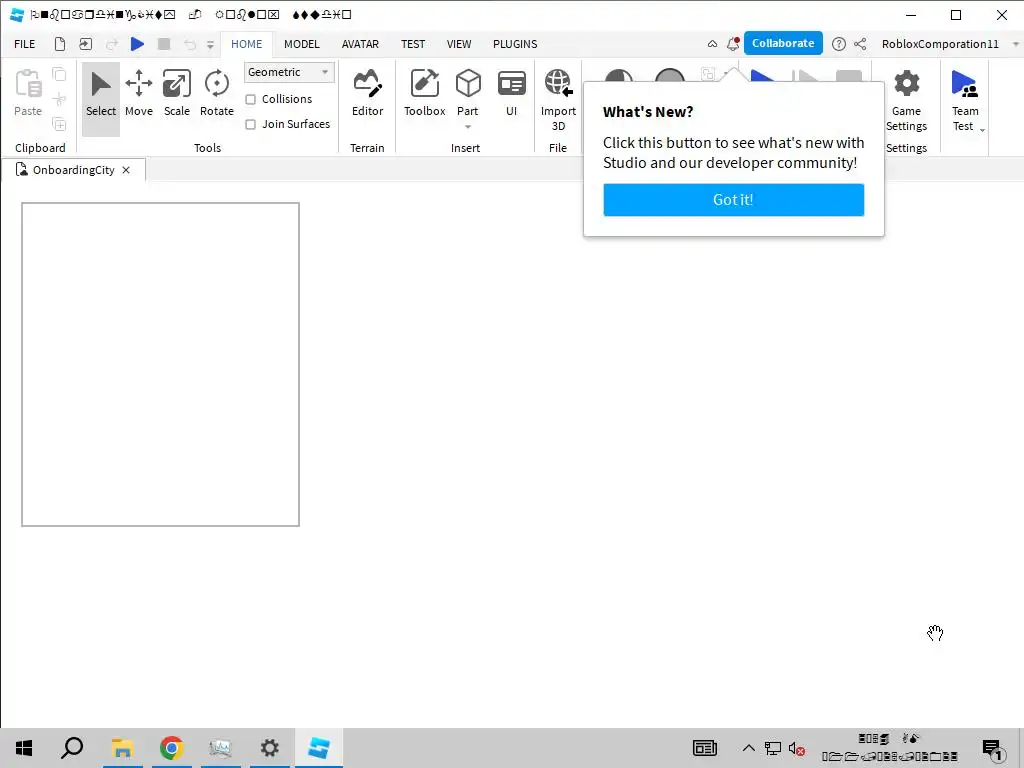Show hidden system tray icons
This screenshot has width=1024, height=768.
point(748,748)
